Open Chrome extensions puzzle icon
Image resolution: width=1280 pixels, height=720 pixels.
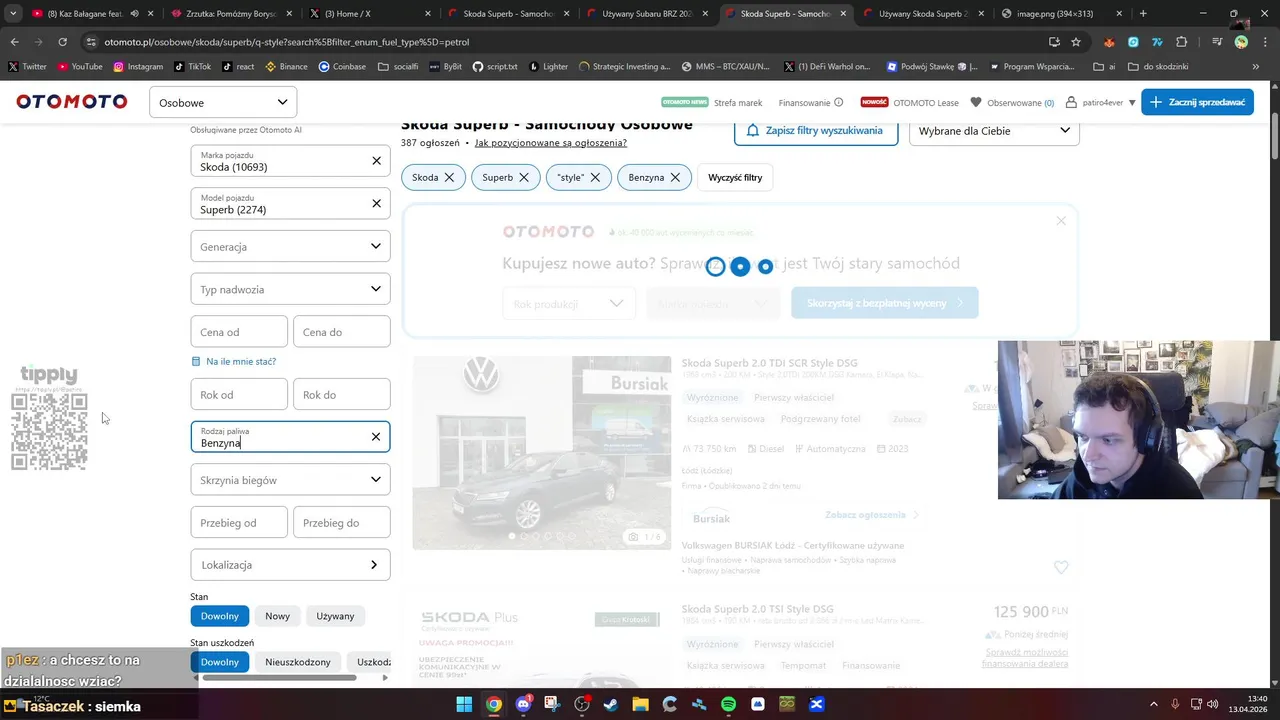click(1181, 42)
